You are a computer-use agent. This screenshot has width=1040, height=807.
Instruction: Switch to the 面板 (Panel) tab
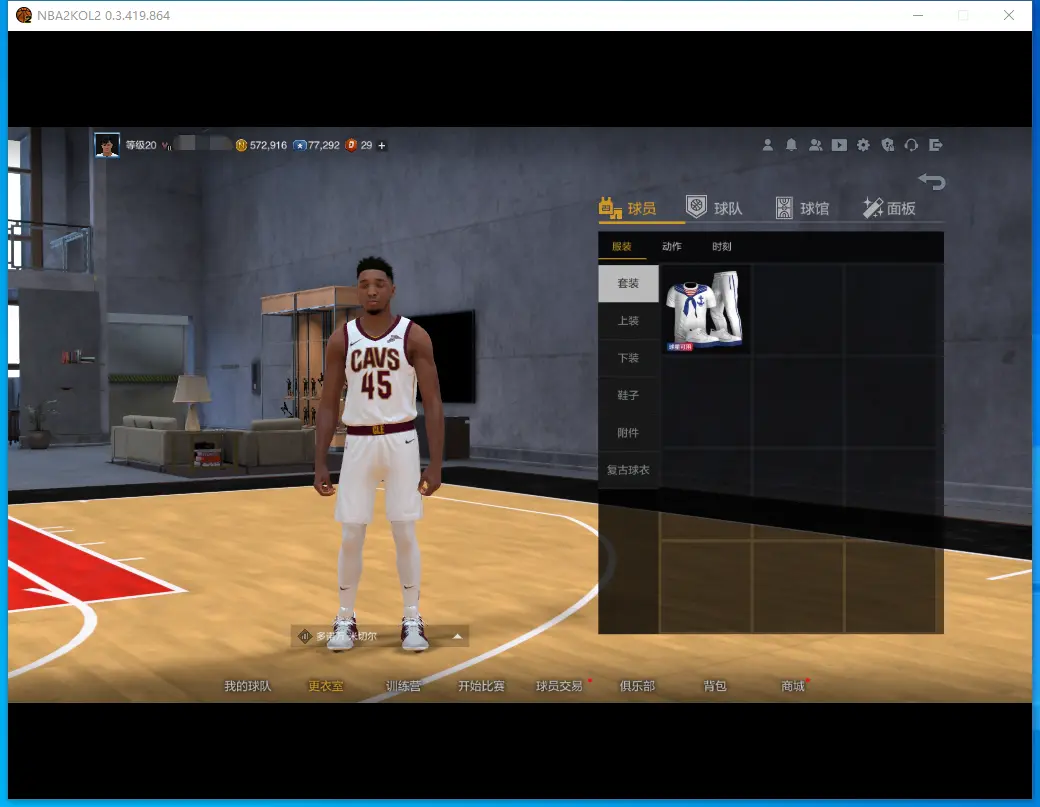pos(889,208)
